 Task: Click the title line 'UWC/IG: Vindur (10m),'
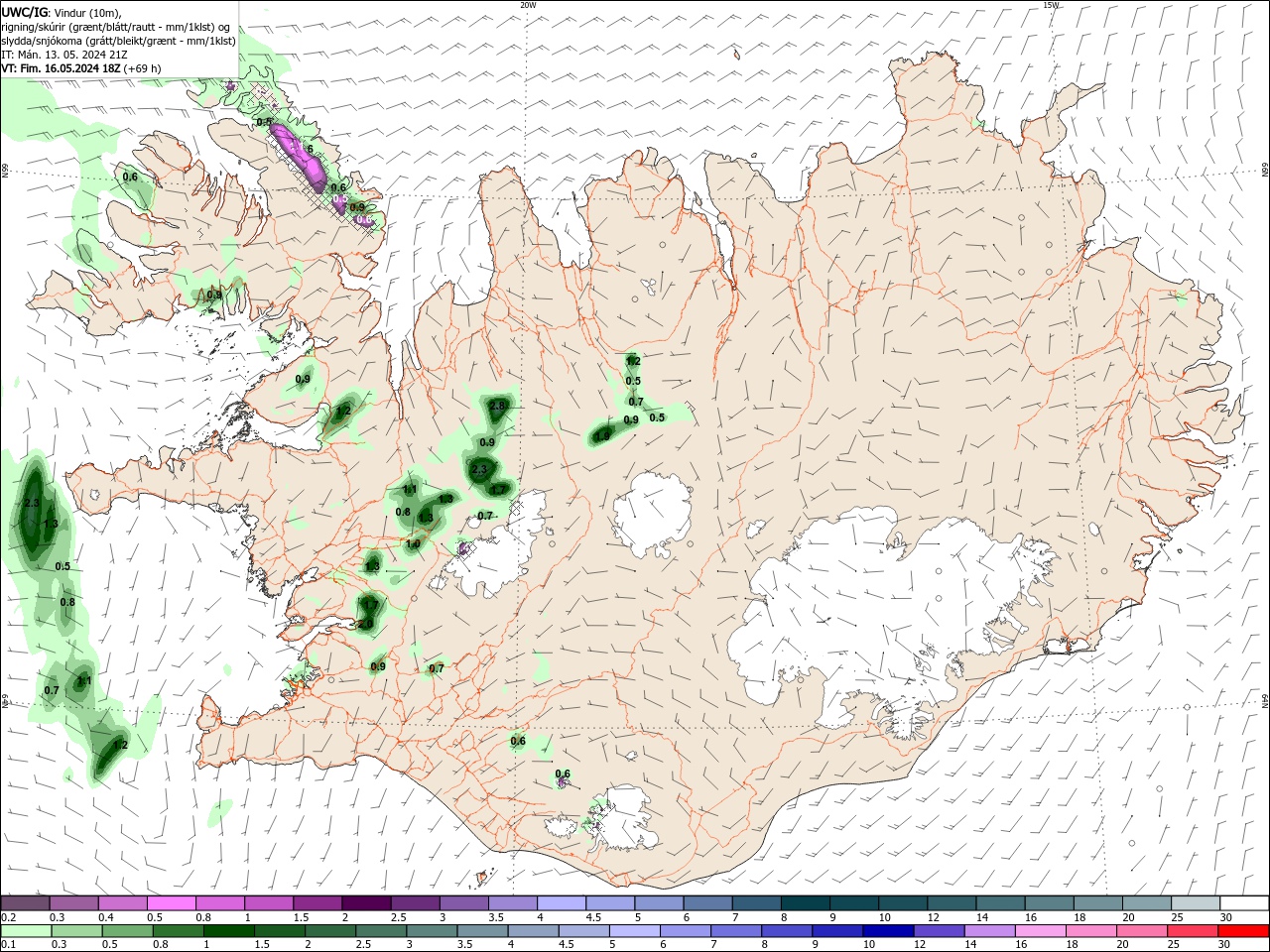click(x=62, y=12)
